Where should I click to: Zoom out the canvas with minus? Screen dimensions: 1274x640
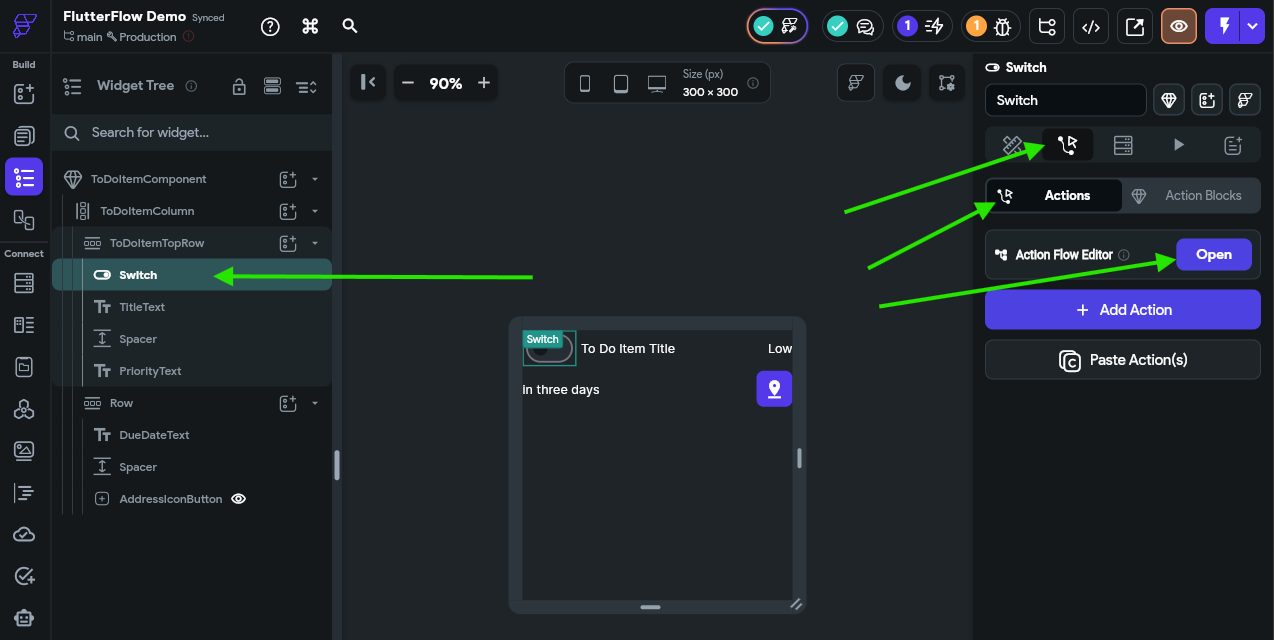pos(408,83)
